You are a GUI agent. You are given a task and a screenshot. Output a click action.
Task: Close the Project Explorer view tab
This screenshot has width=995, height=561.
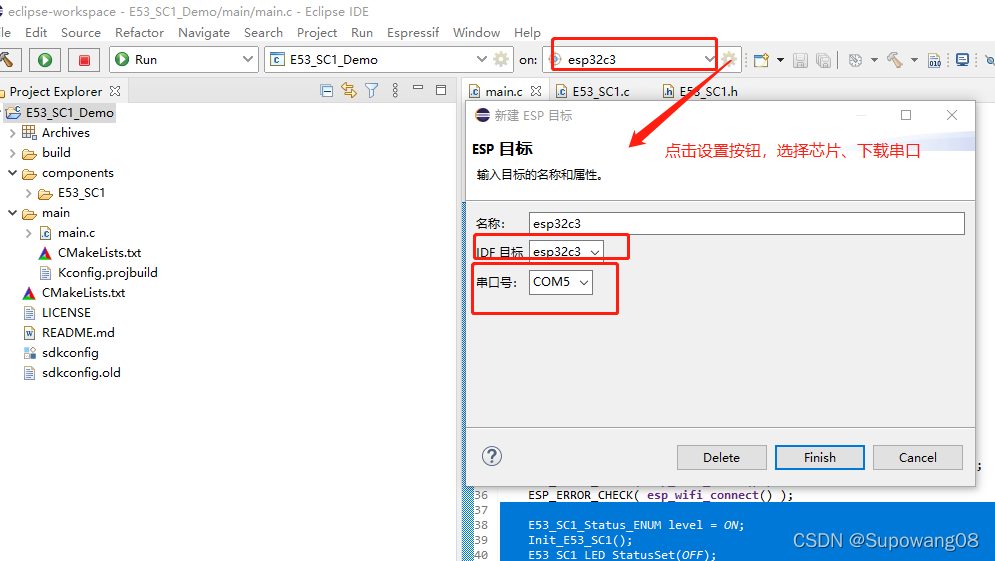(x=115, y=91)
